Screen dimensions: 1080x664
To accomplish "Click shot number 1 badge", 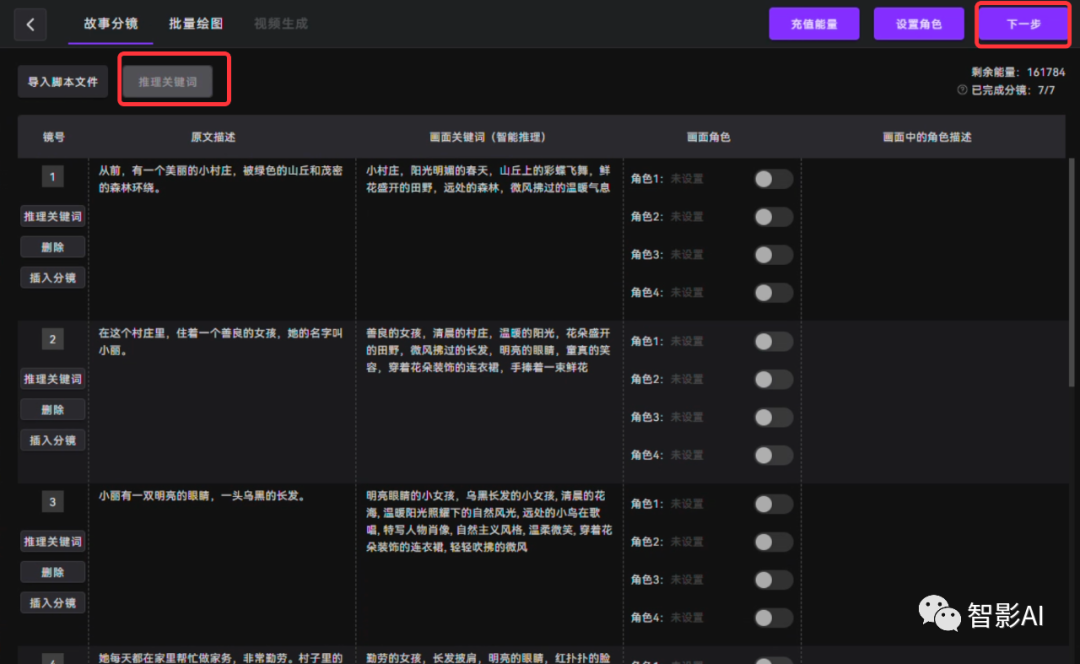I will 52,176.
